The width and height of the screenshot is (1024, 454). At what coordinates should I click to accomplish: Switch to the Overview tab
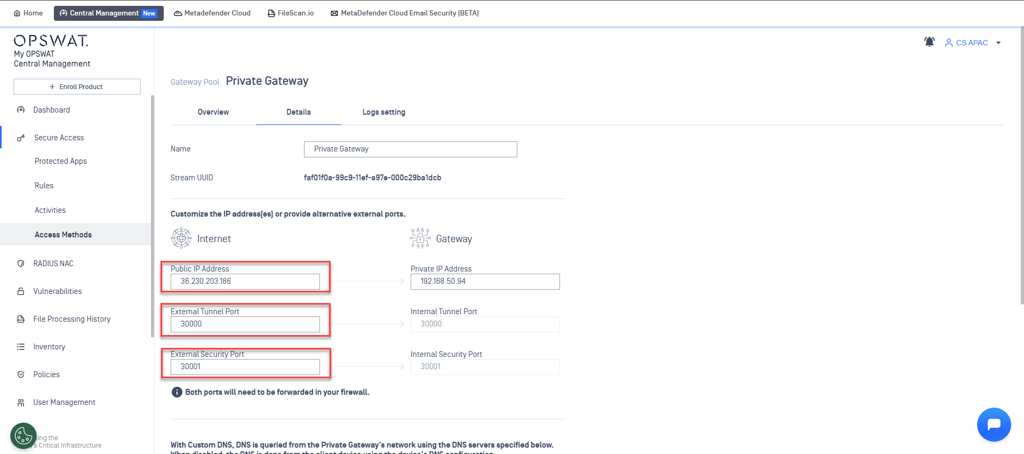[213, 112]
